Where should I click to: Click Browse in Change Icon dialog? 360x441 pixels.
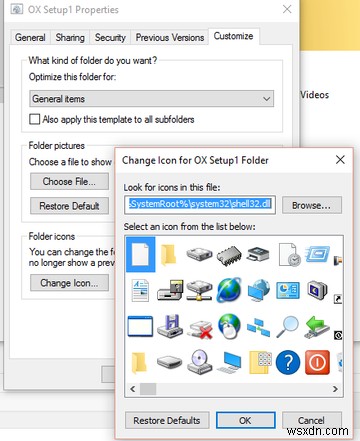coord(312,205)
